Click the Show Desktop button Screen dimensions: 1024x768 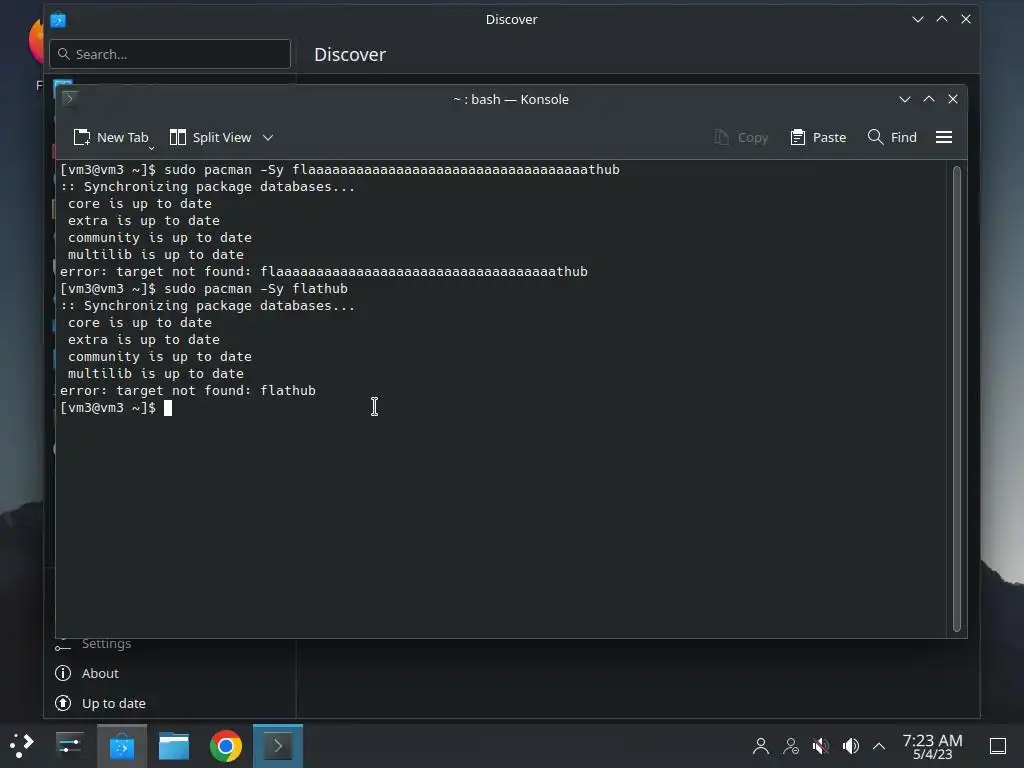998,746
